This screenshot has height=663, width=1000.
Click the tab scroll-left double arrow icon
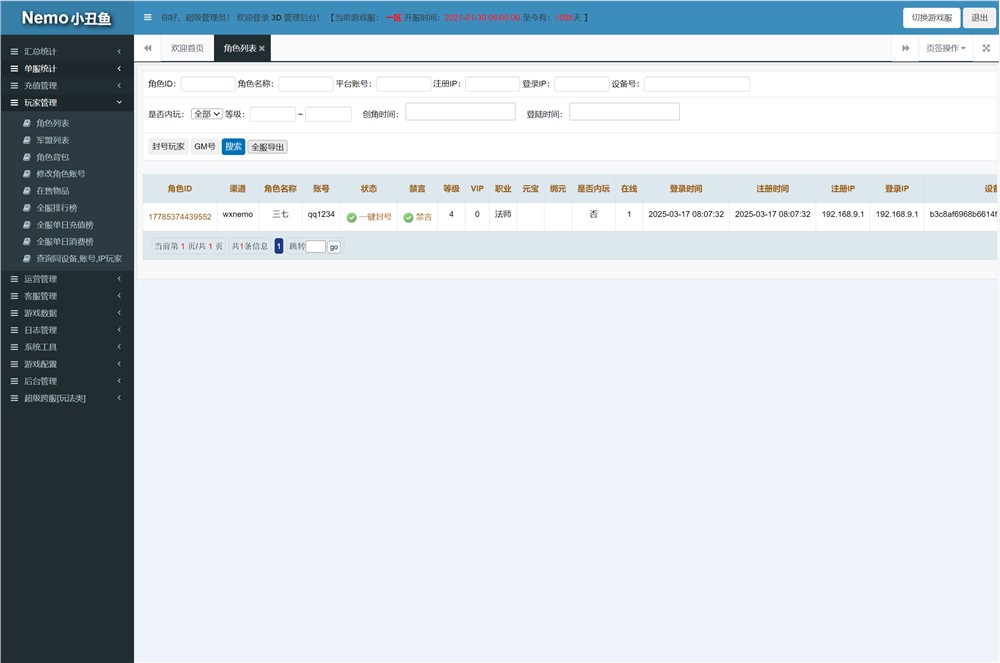147,48
